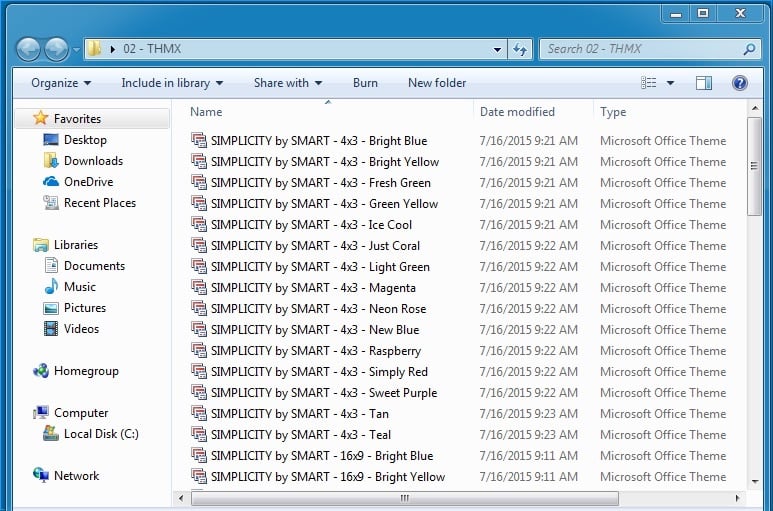Select the 4x3 - New Blue theme icon
This screenshot has height=511, width=773.
point(199,329)
